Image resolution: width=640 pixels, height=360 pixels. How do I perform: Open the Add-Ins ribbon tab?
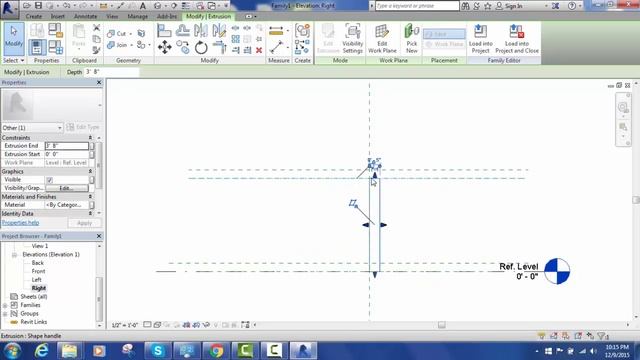click(167, 16)
